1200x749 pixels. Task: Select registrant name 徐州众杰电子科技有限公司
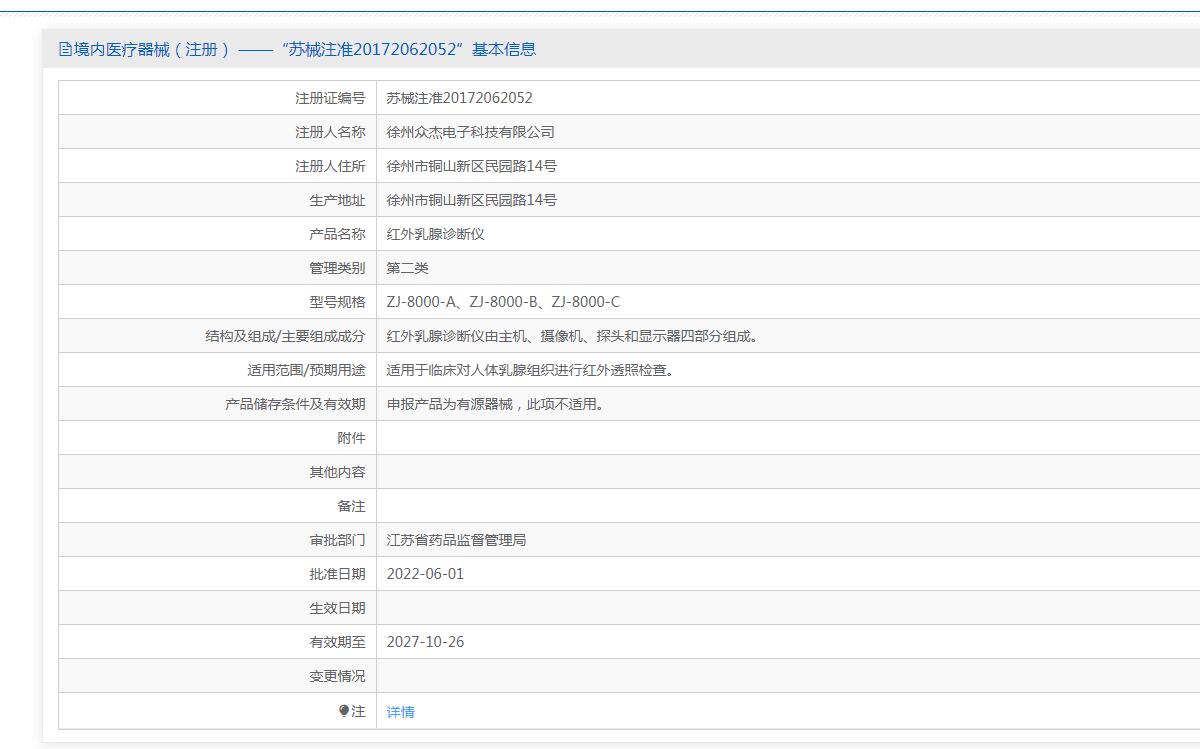[471, 132]
